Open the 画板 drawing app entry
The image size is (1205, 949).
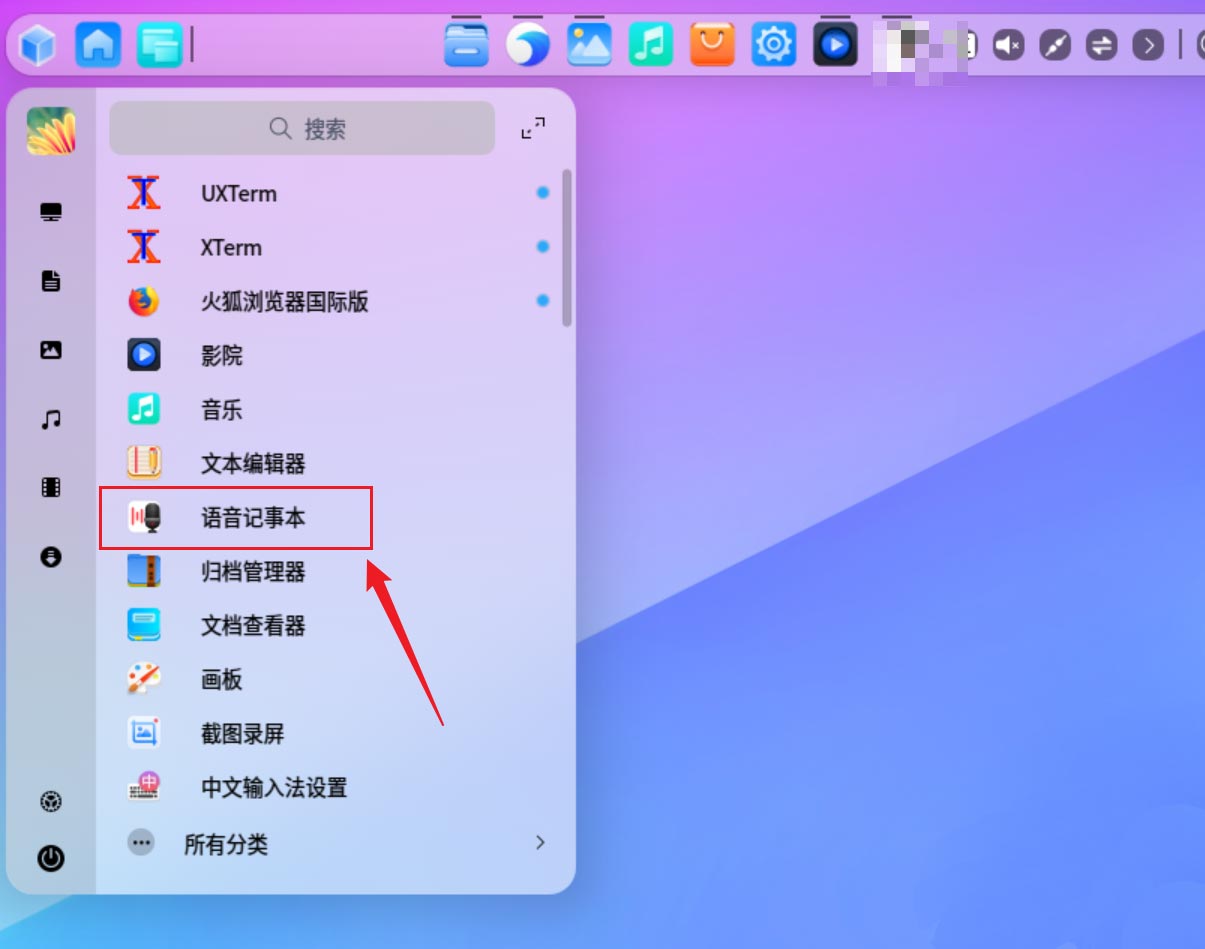point(336,679)
